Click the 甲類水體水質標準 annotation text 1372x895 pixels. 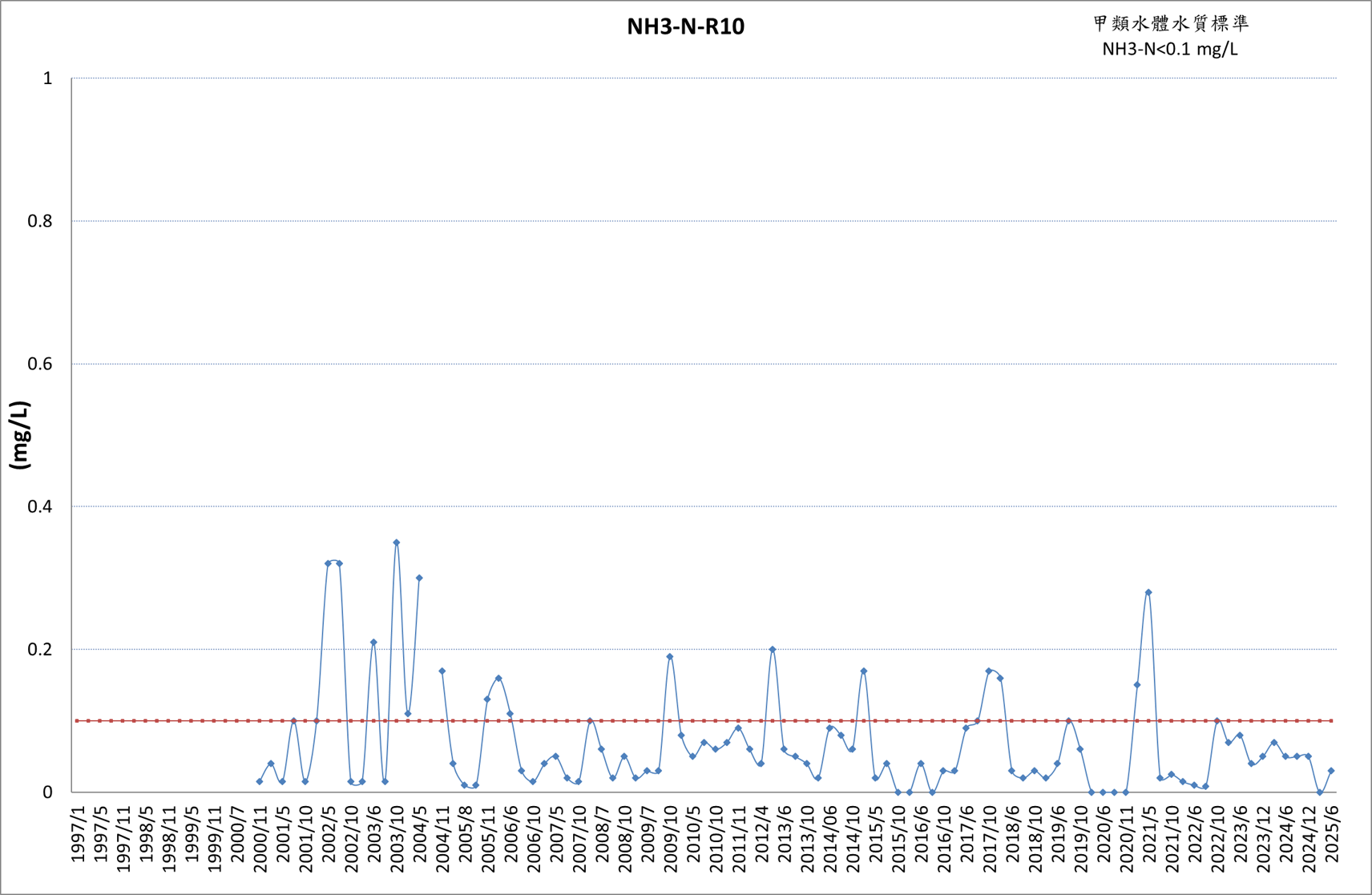tap(1171, 23)
